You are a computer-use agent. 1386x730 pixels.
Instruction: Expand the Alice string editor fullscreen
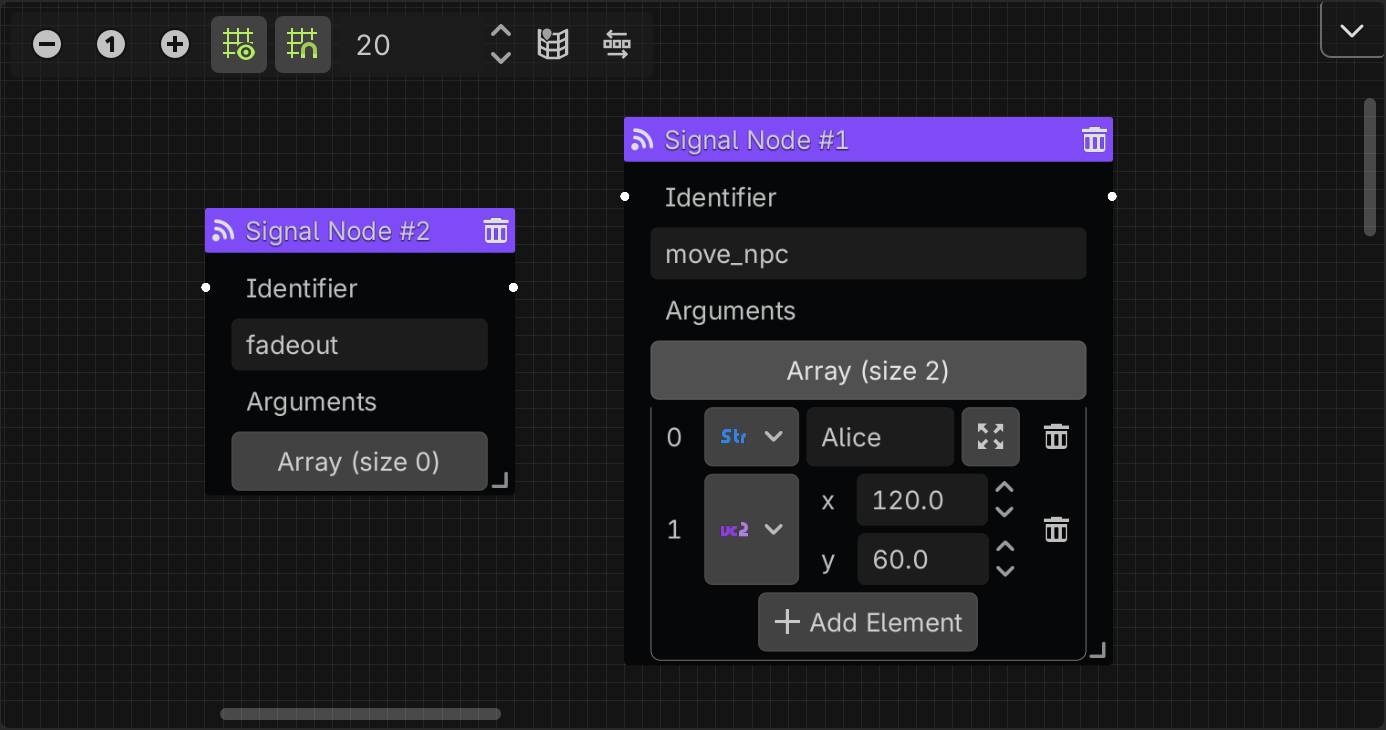point(990,436)
